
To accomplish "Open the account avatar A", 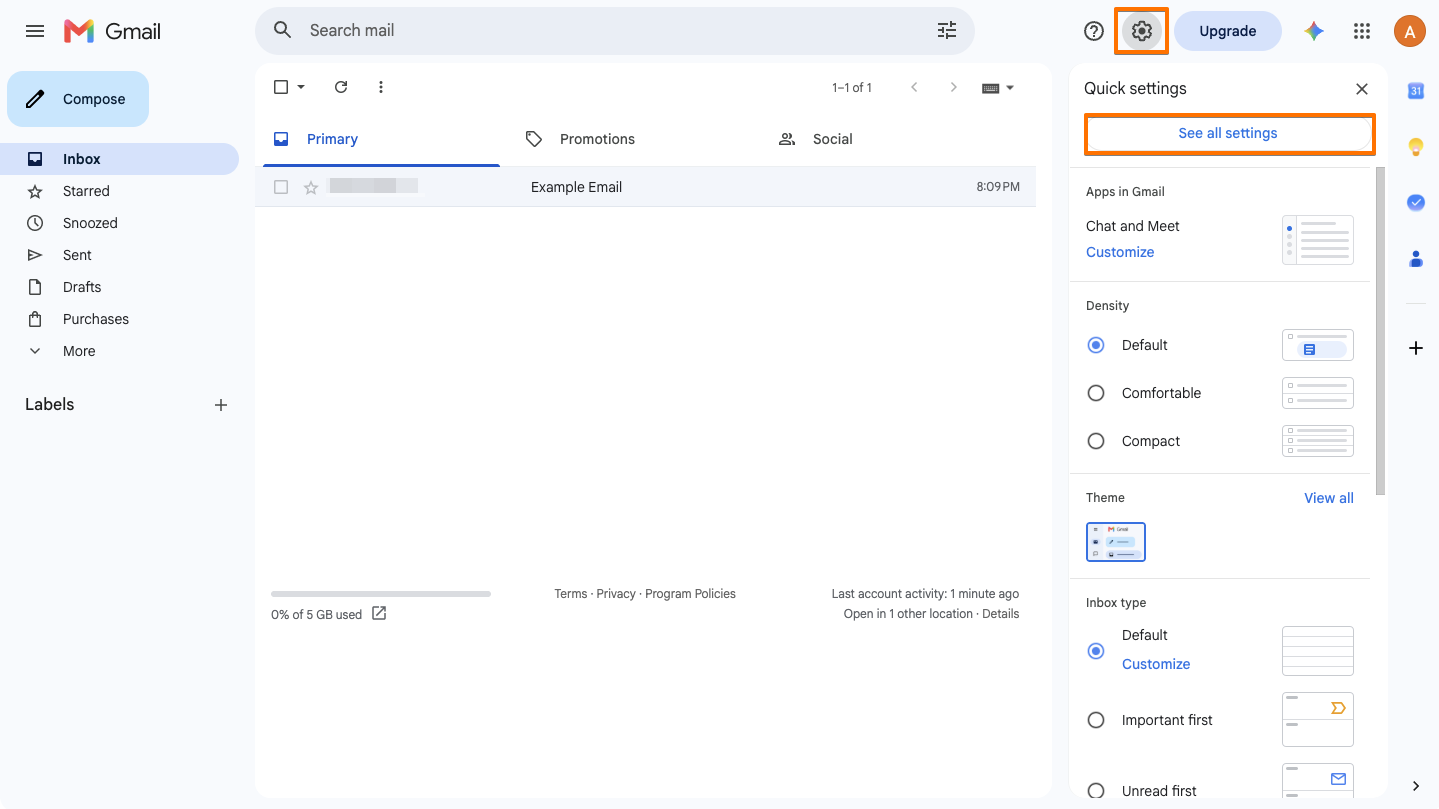I will (1409, 31).
